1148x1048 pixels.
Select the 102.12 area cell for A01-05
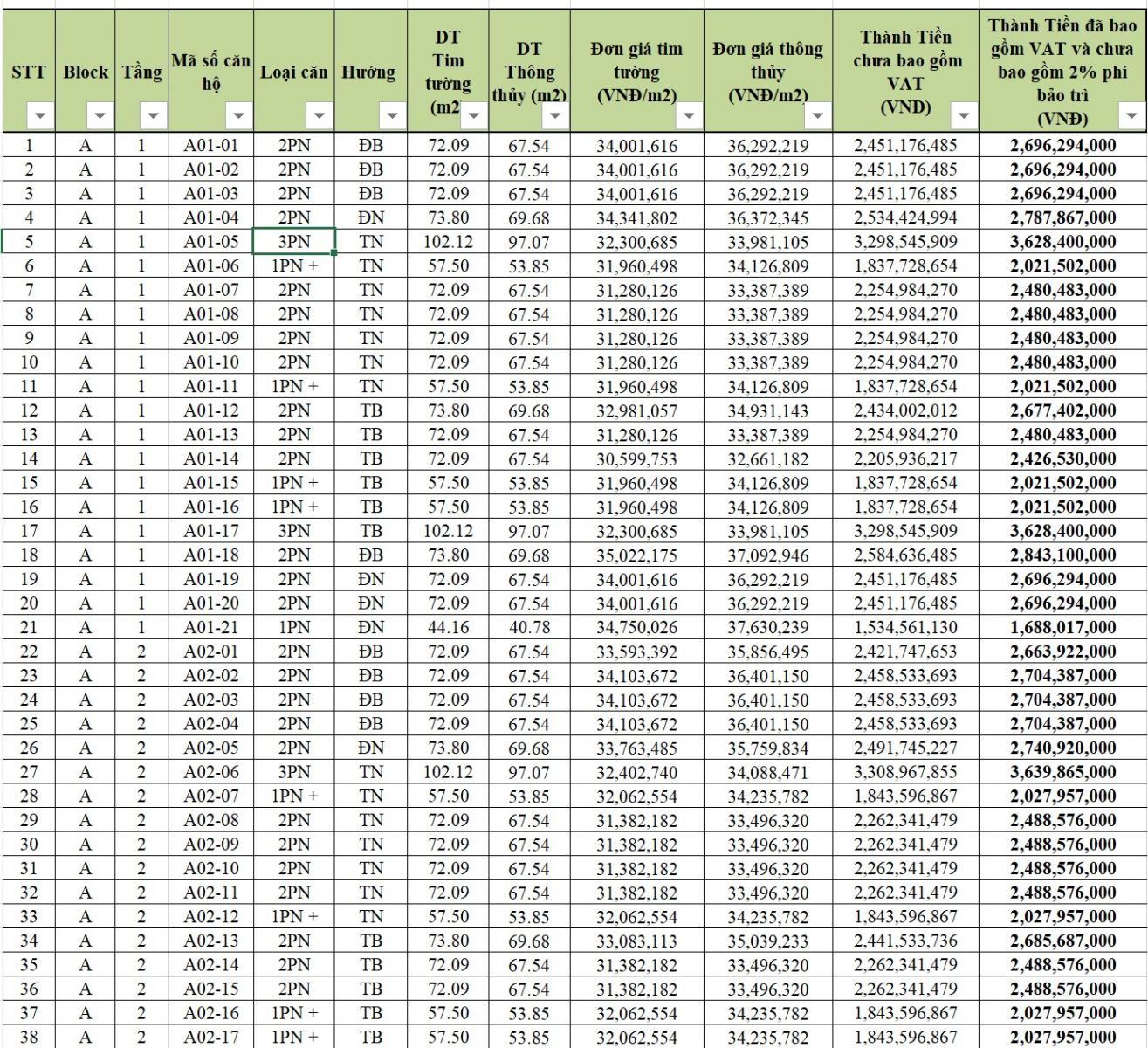[448, 242]
